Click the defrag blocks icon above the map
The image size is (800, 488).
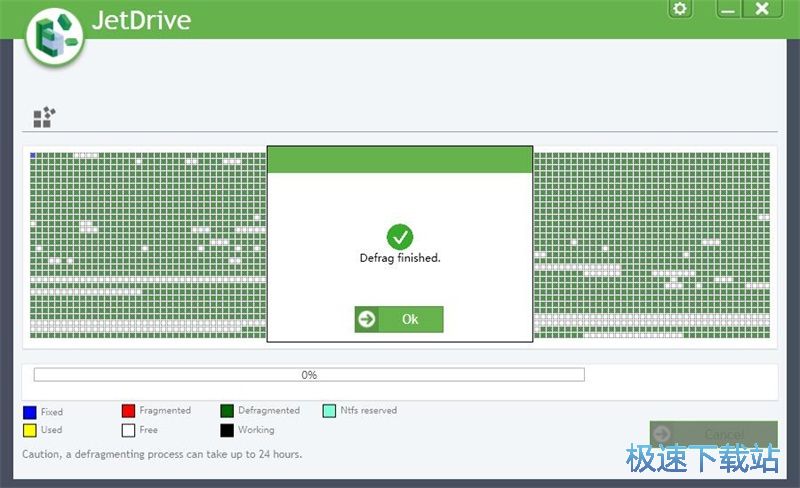[x=44, y=117]
